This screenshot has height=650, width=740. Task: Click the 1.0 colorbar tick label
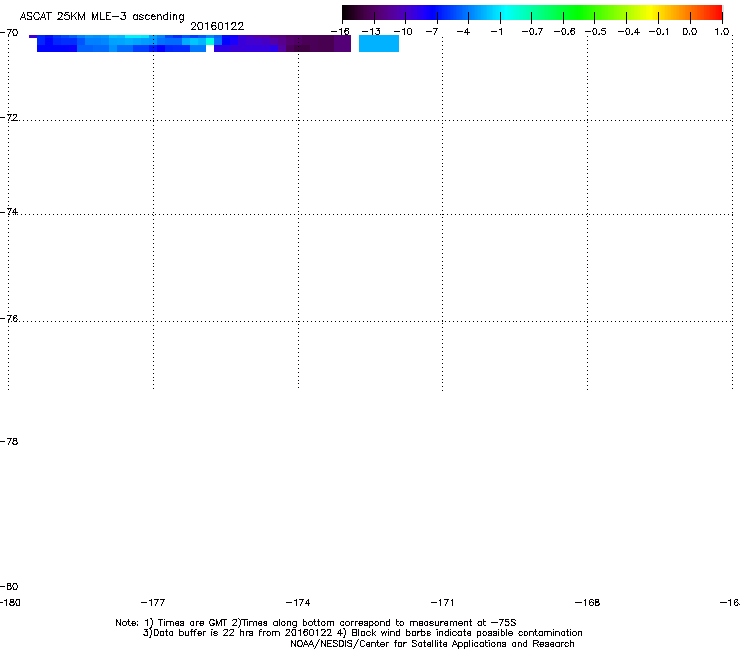722,32
